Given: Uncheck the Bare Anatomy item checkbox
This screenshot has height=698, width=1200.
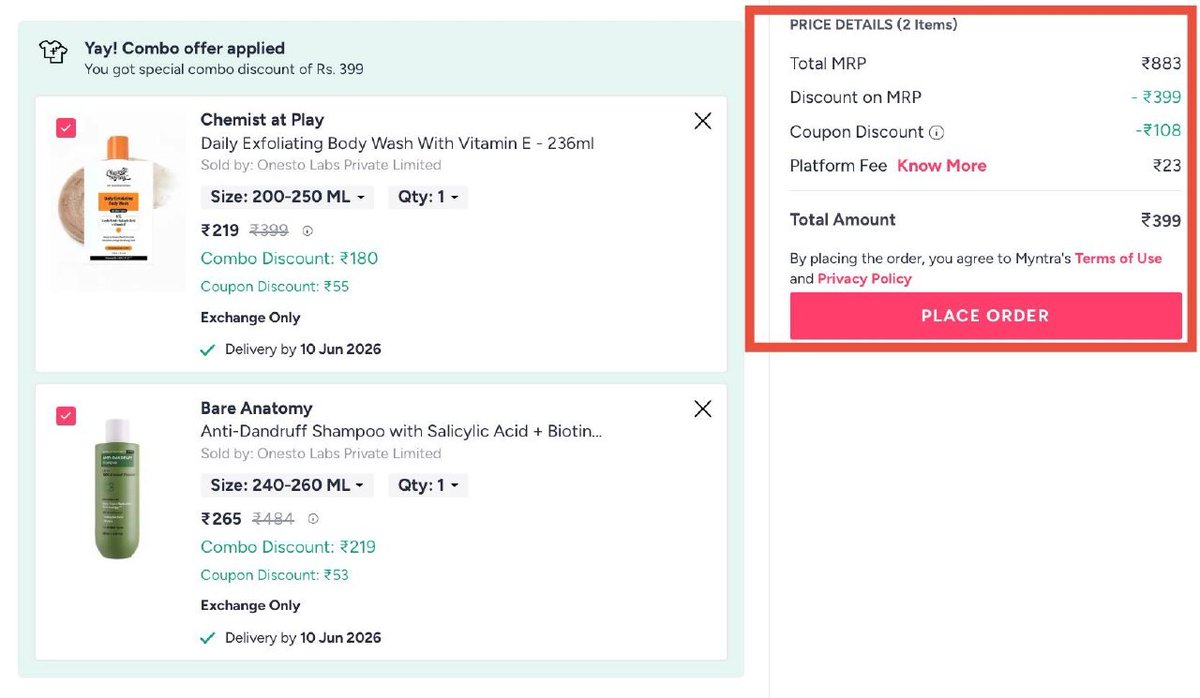Looking at the screenshot, I should click(x=66, y=416).
